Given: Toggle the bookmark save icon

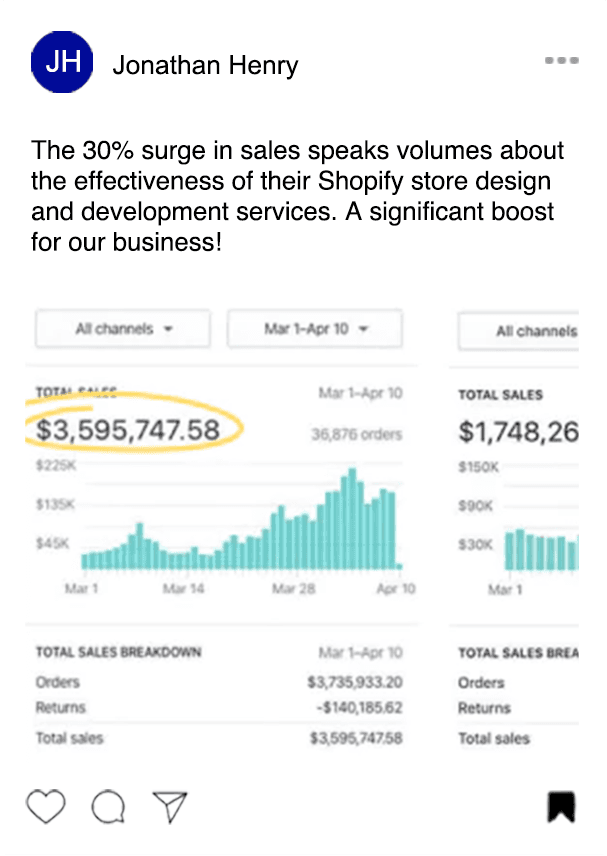Looking at the screenshot, I should tap(561, 806).
